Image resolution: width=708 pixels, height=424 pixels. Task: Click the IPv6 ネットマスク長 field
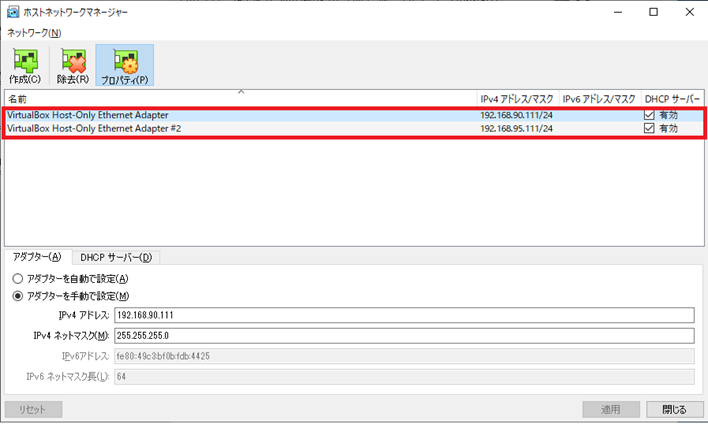click(x=404, y=377)
